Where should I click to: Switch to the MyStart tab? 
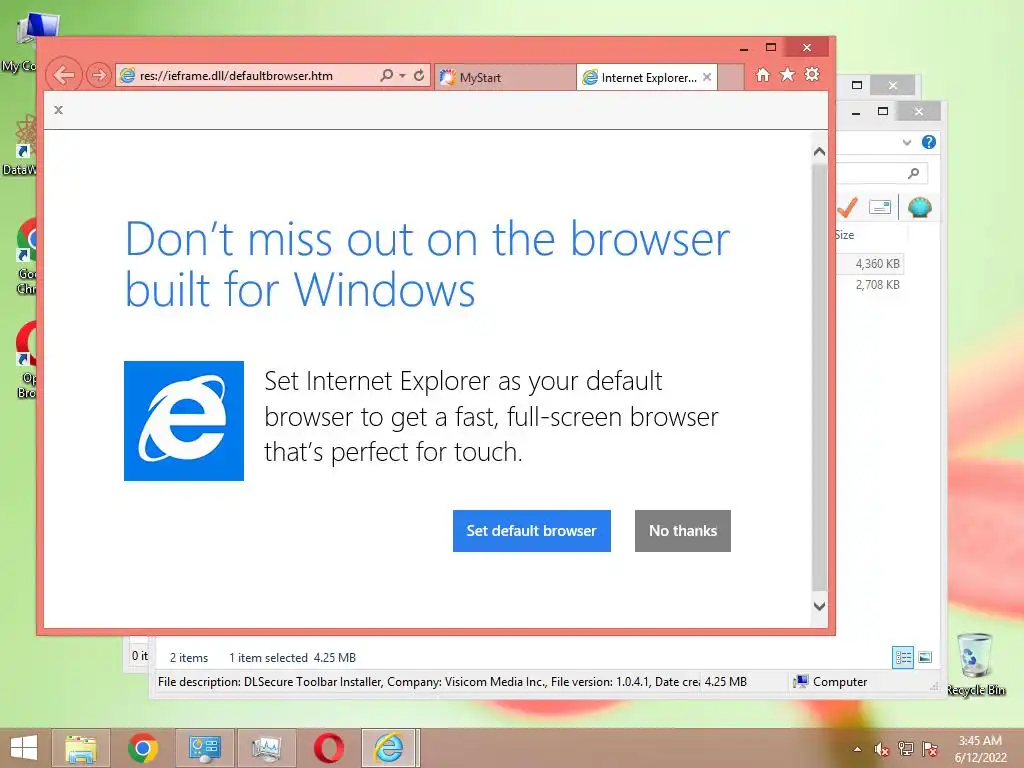[505, 77]
